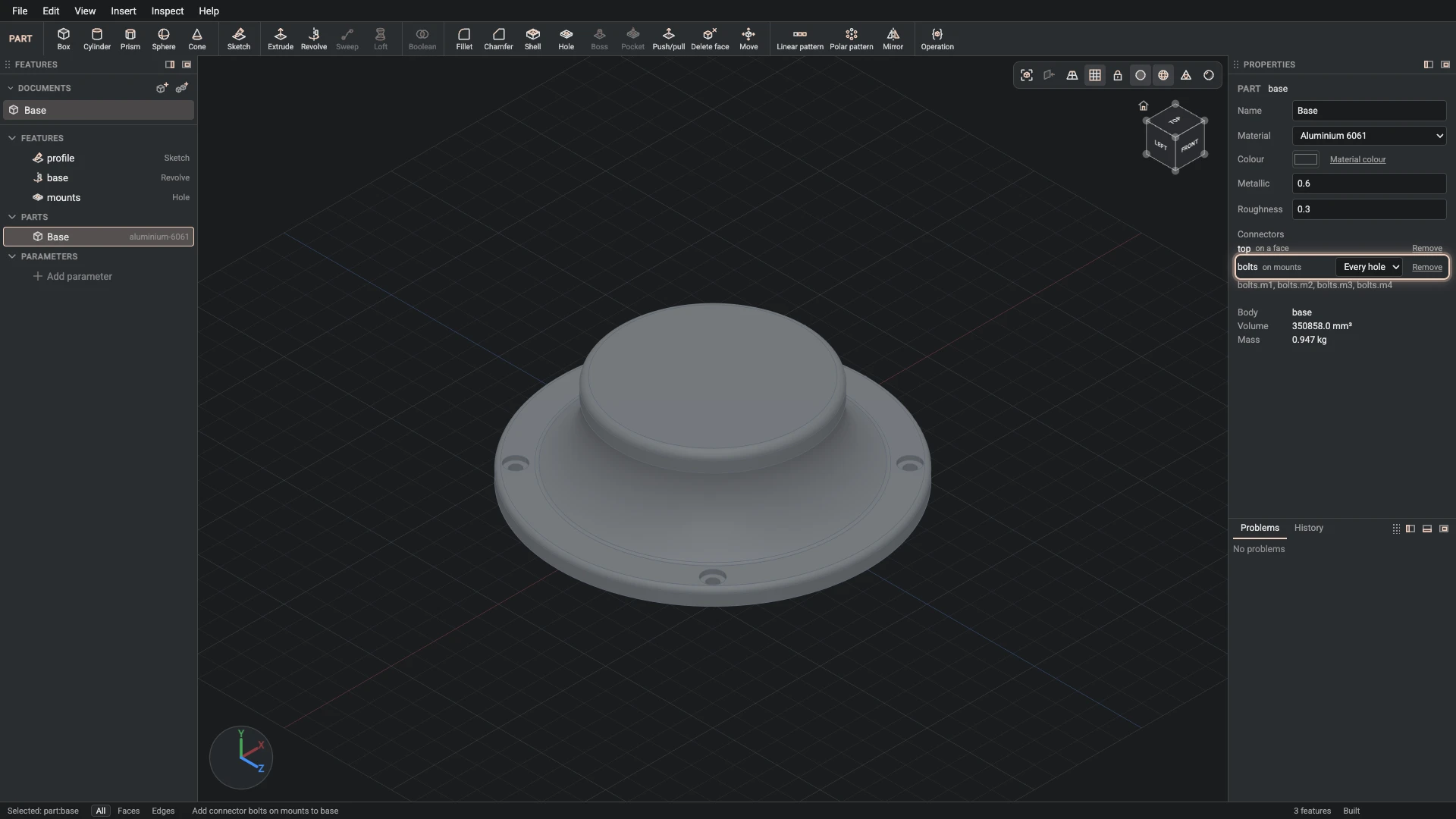Open the Insert menu
The image size is (1456, 819).
pyautogui.click(x=124, y=11)
